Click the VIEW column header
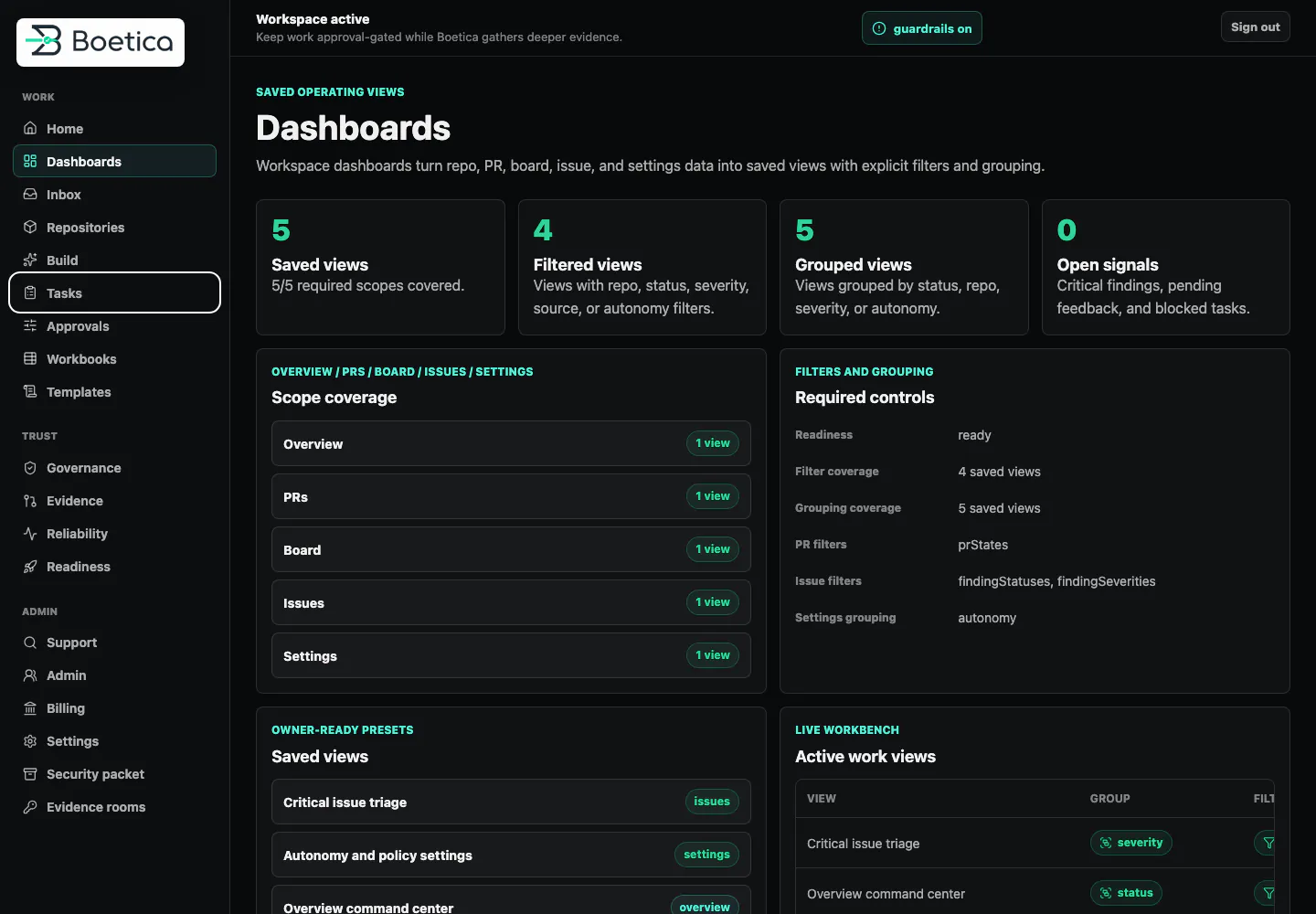The width and height of the screenshot is (1316, 914). click(822, 799)
